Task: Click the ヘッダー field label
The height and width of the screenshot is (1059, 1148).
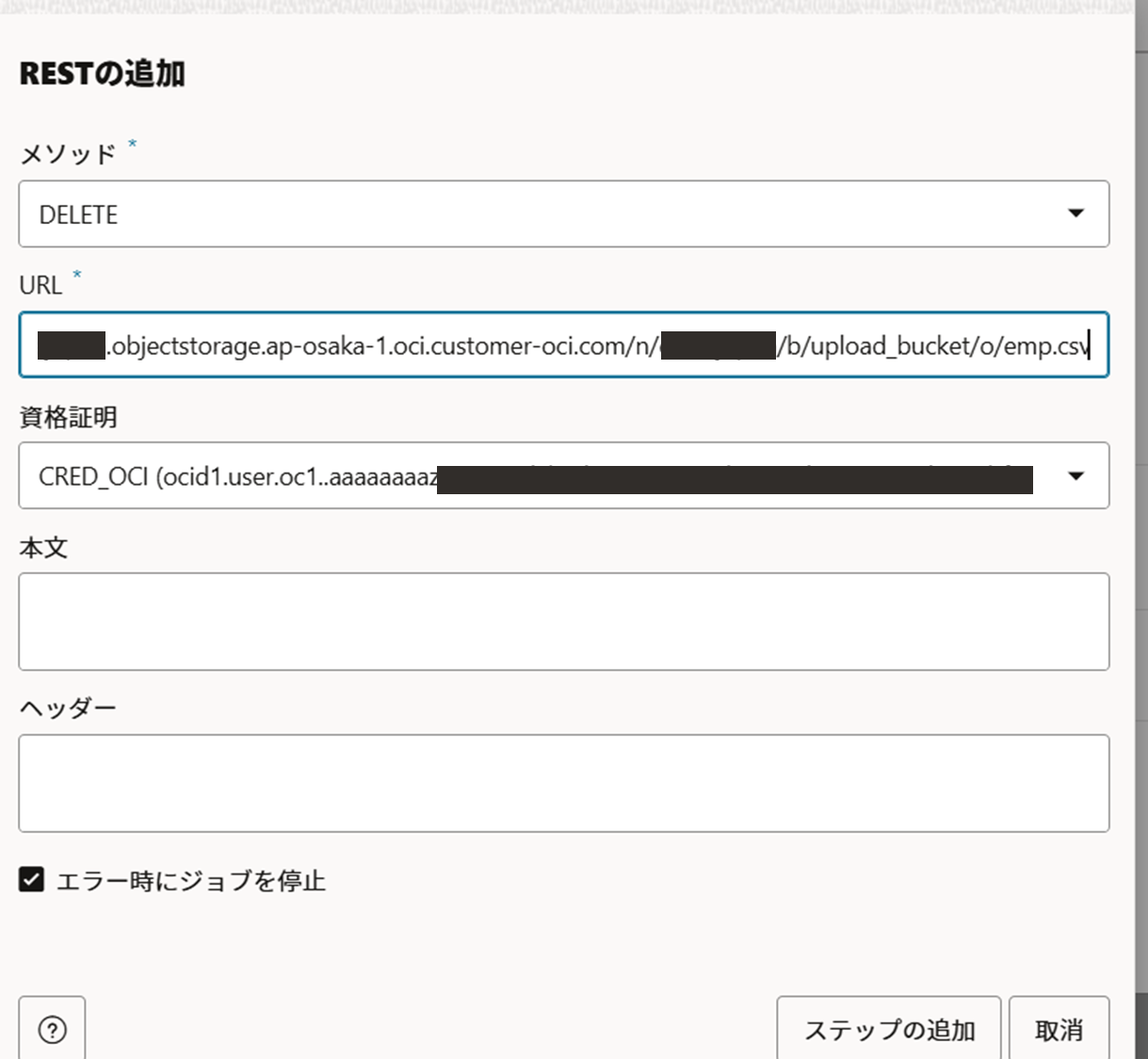Action: 68,708
